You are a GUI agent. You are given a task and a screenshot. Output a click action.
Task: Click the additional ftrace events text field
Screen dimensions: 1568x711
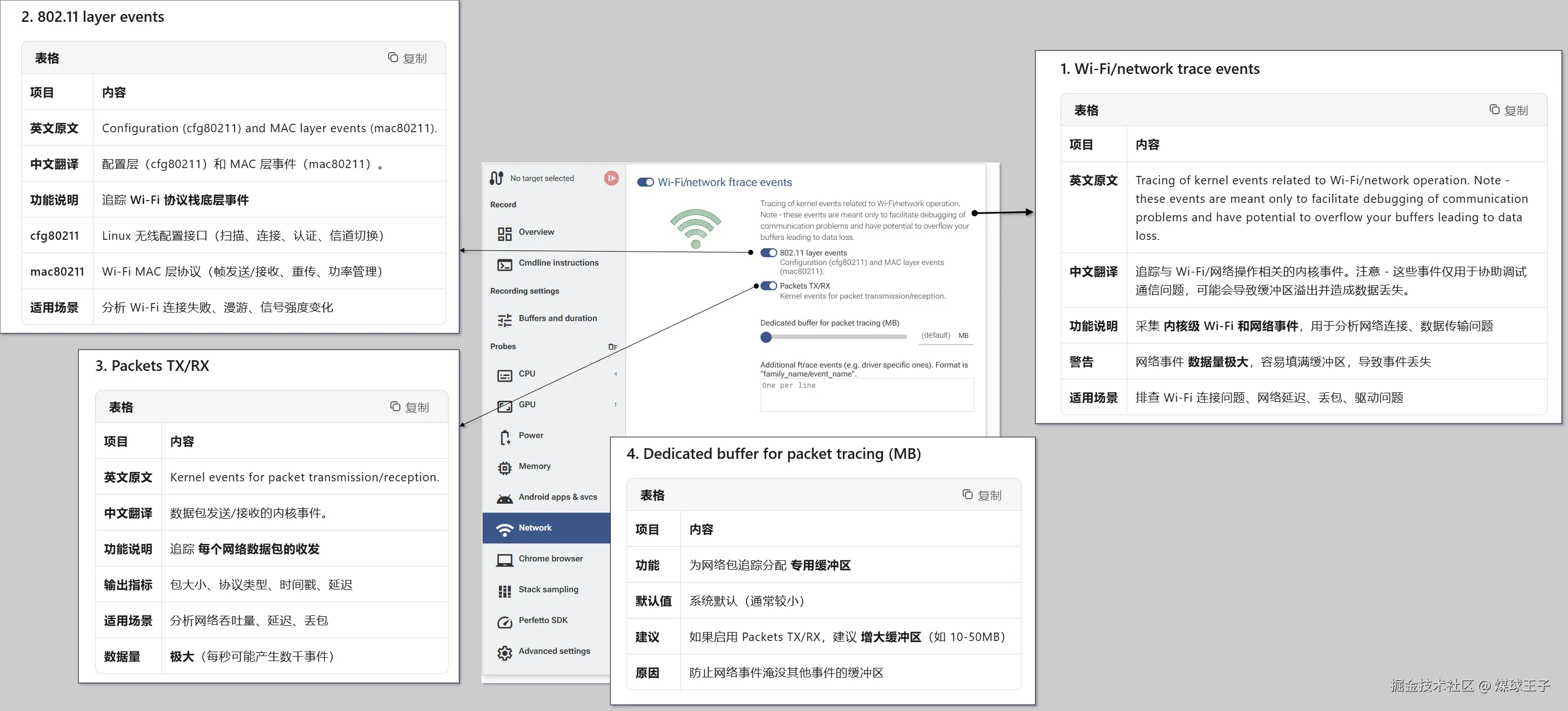point(866,395)
